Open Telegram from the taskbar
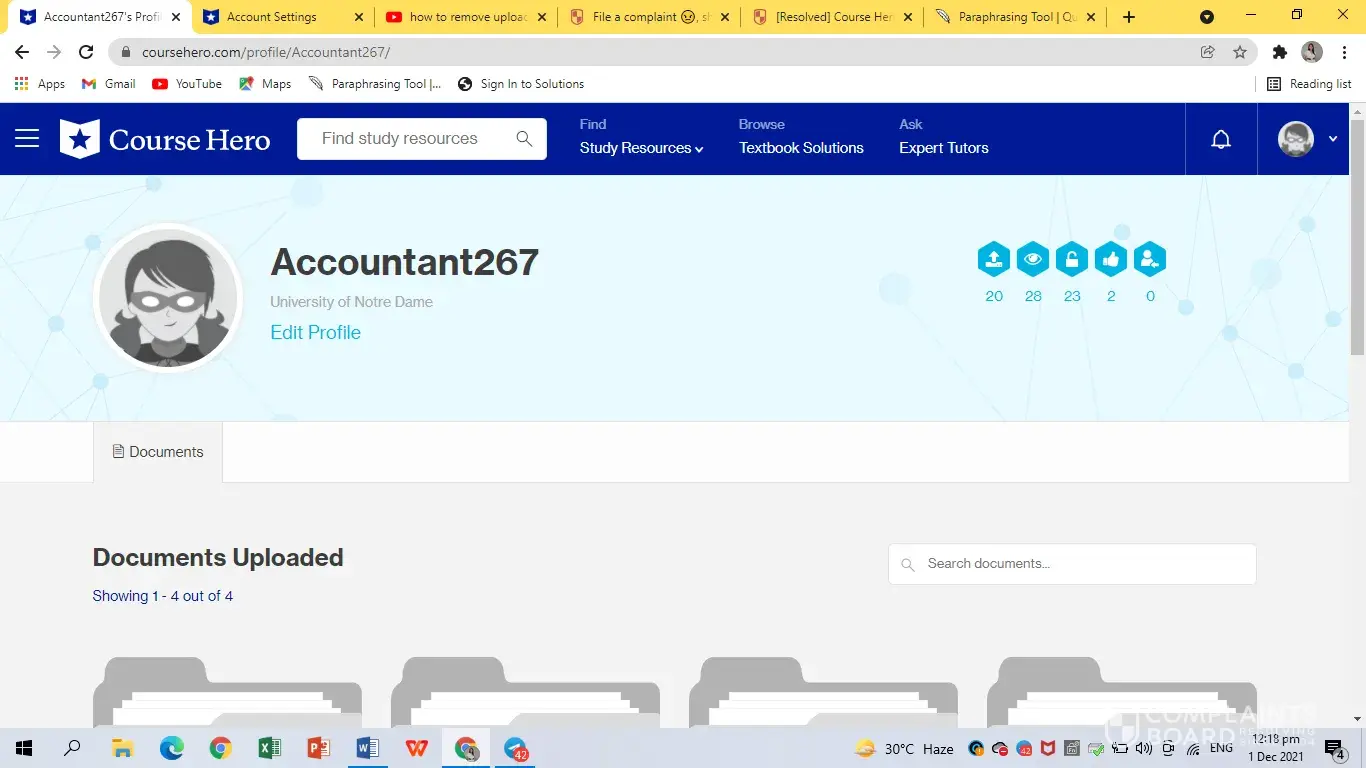 click(x=516, y=748)
